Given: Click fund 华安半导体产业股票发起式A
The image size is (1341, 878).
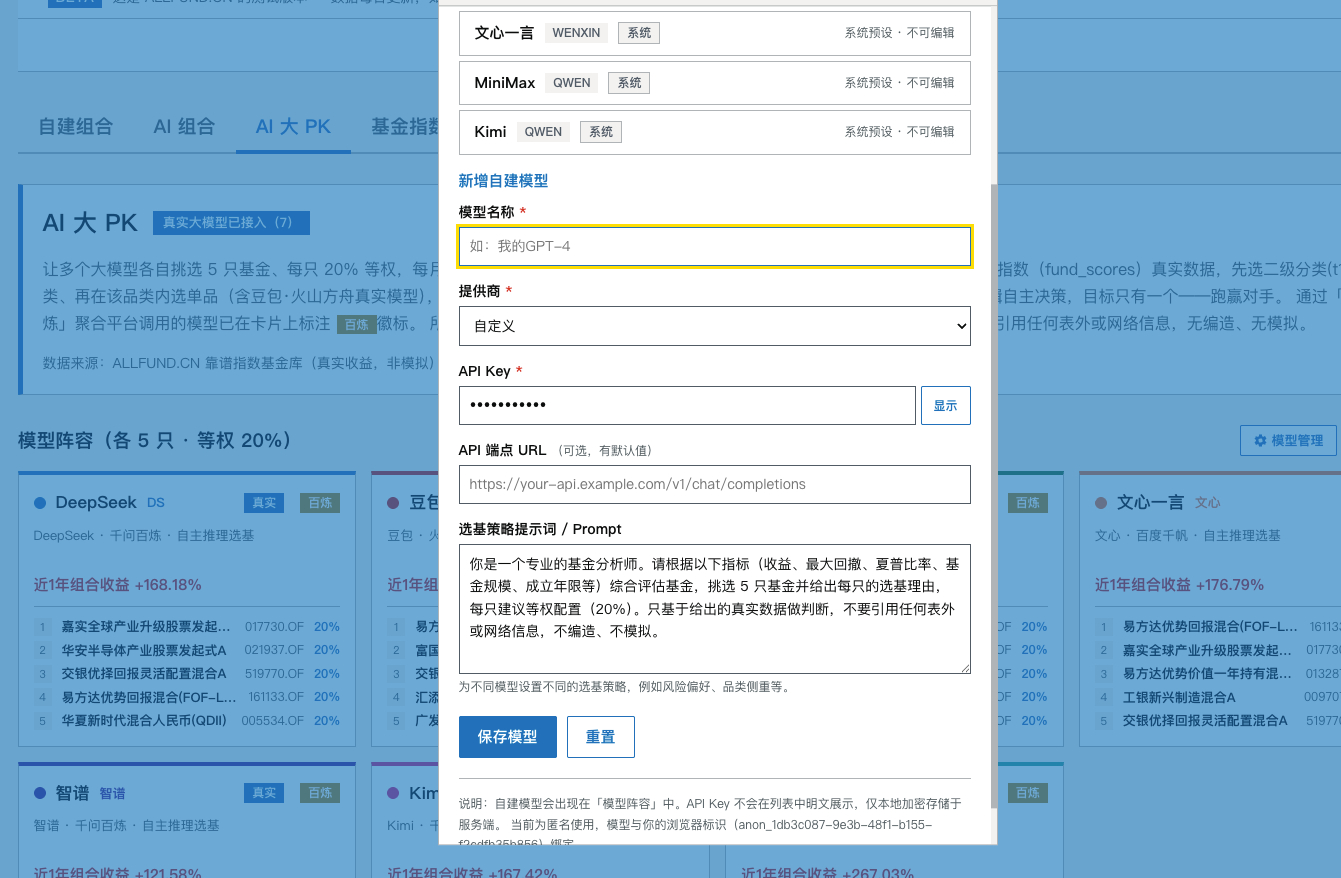Looking at the screenshot, I should 144,650.
